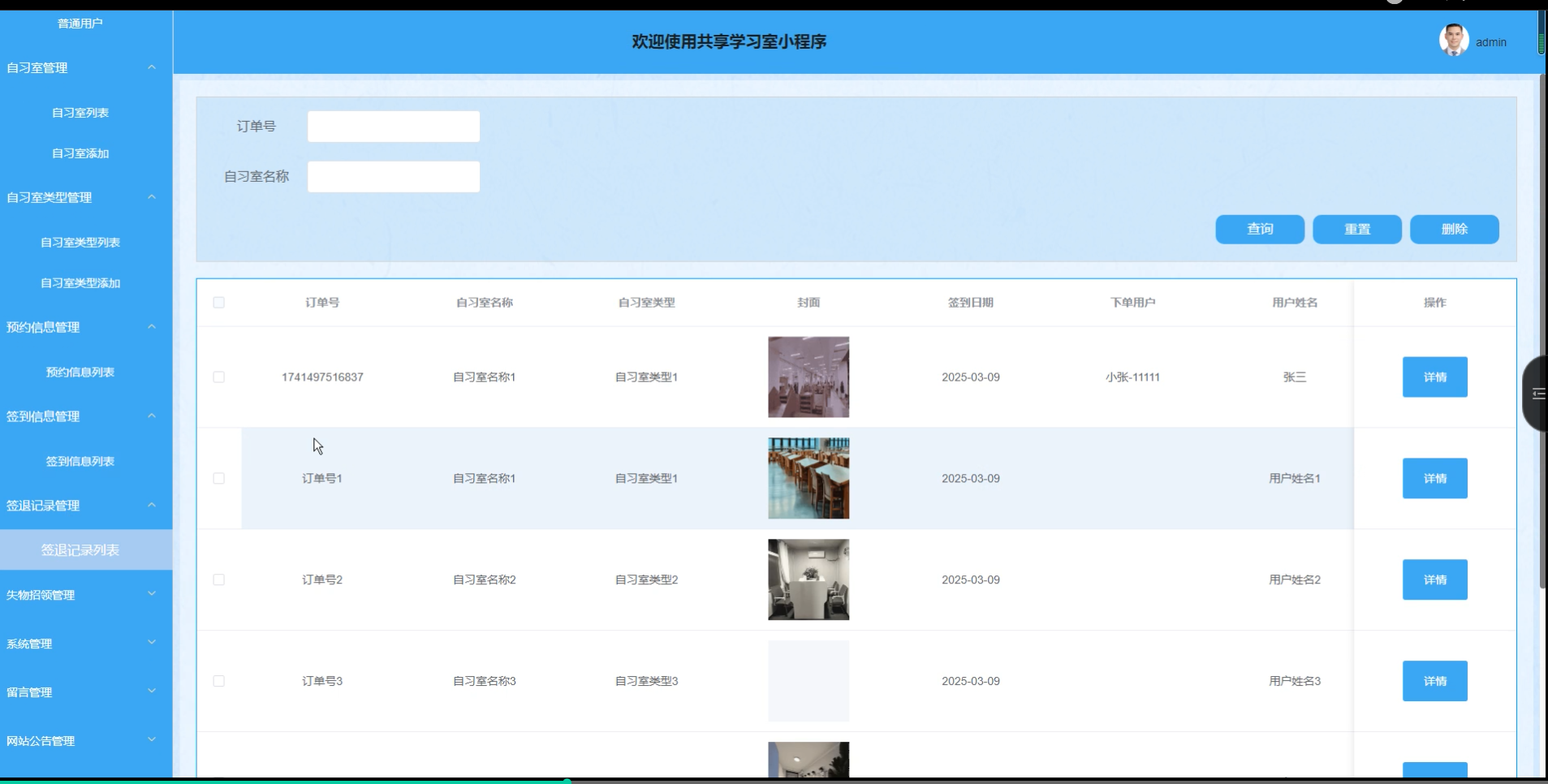Click the 张三 user name cell
The height and width of the screenshot is (784, 1548).
click(x=1295, y=377)
